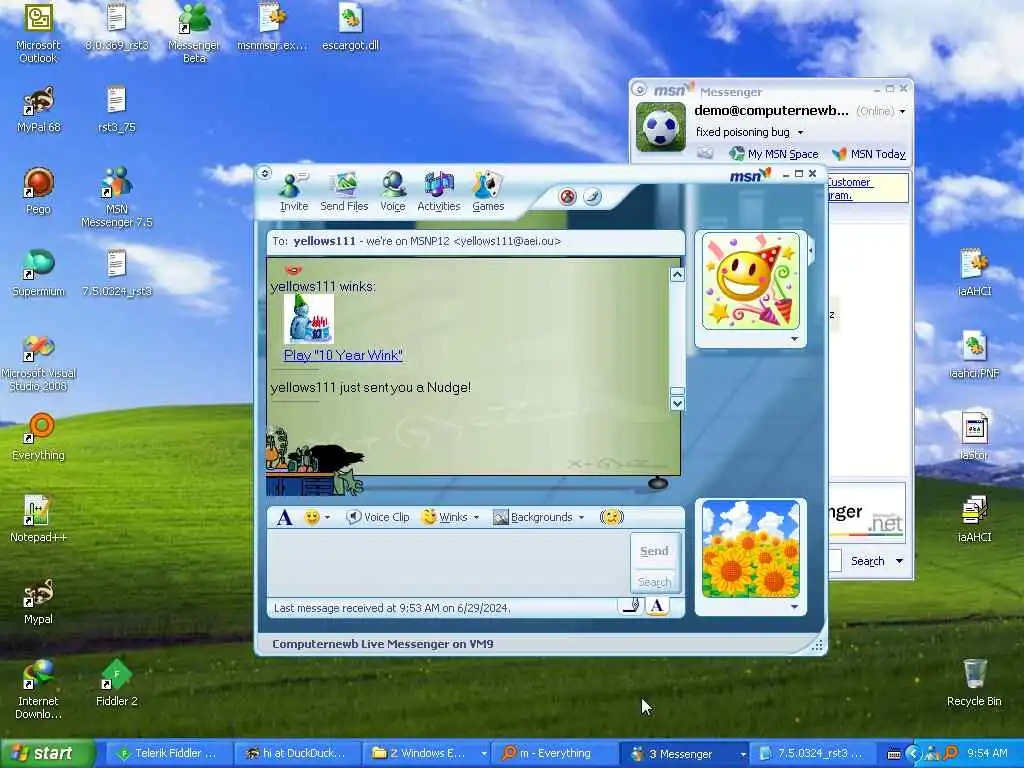
Task: Open the Invite contact option
Action: [293, 192]
